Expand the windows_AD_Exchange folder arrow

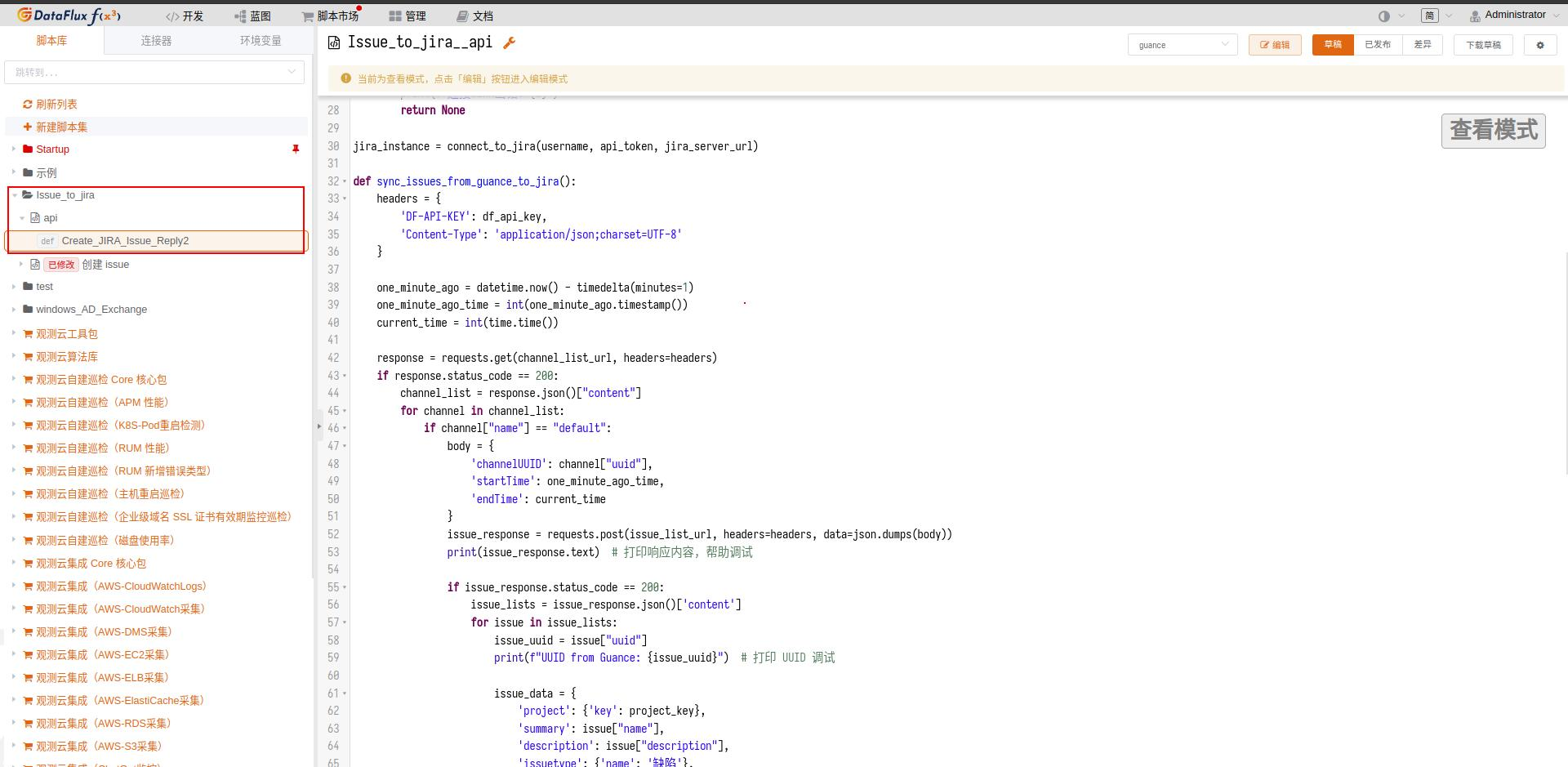pos(14,309)
